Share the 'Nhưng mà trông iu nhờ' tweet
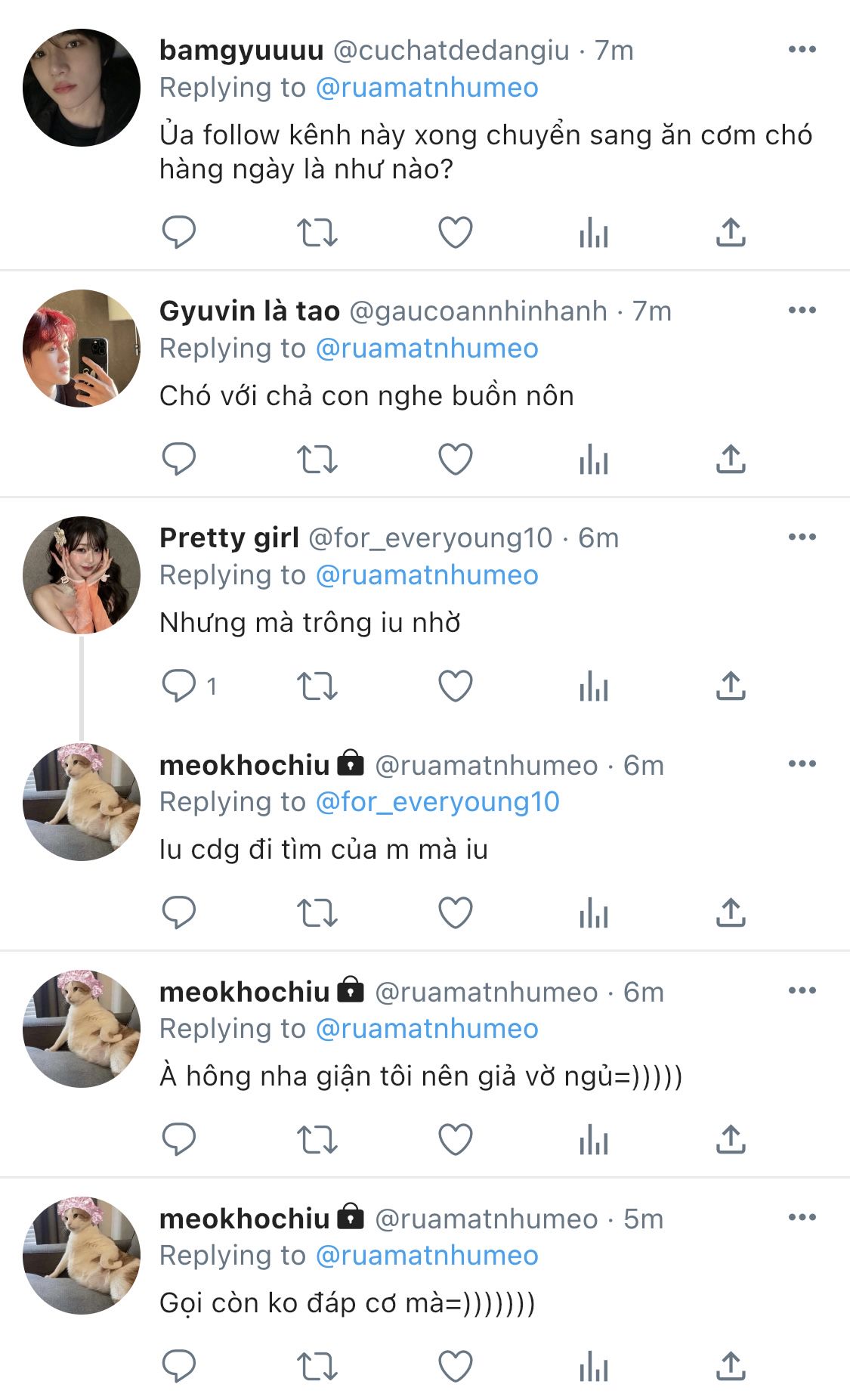Screen dimensions: 850x1400 click(731, 686)
